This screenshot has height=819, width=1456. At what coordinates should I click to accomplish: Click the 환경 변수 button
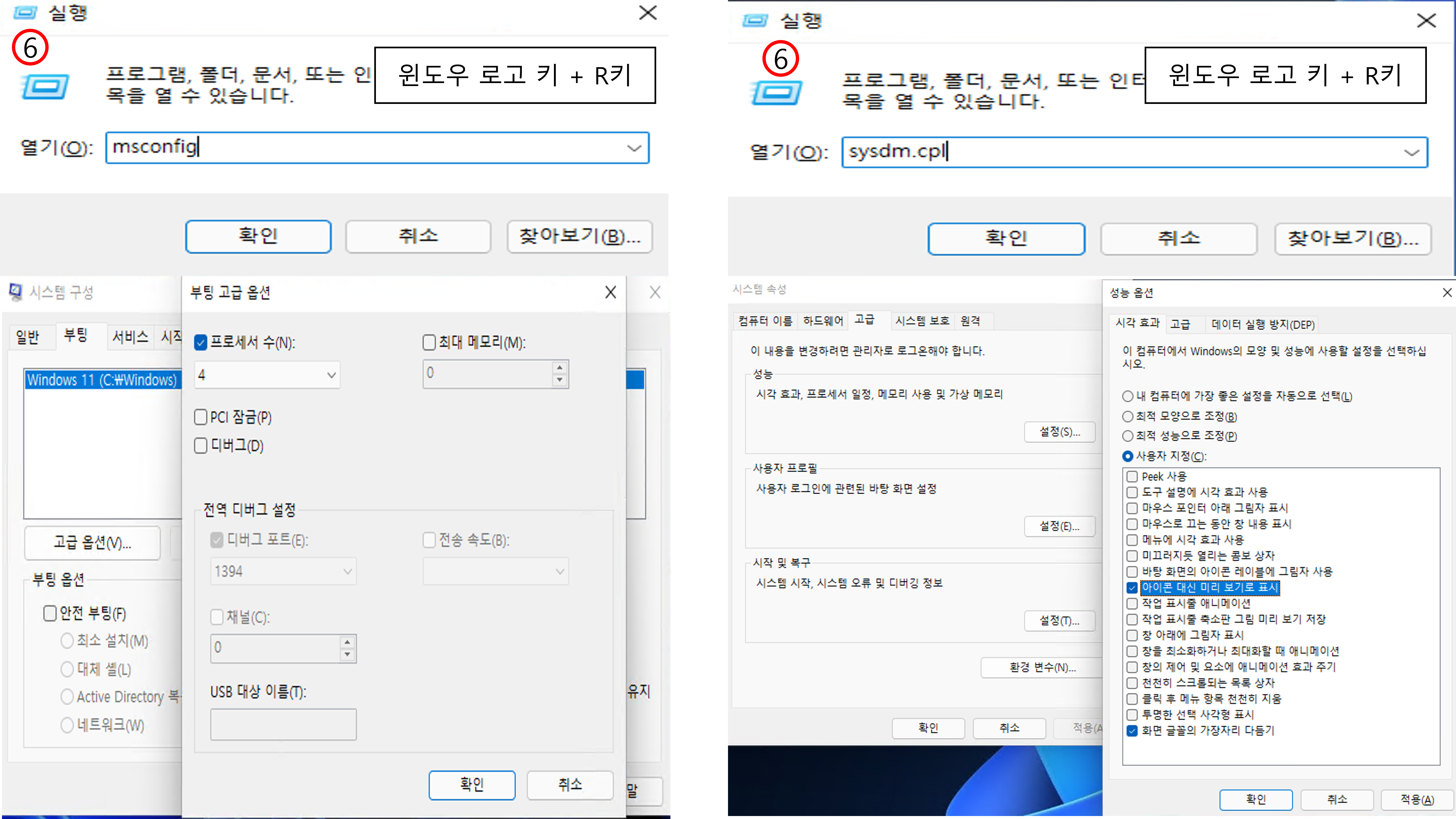click(x=1042, y=667)
